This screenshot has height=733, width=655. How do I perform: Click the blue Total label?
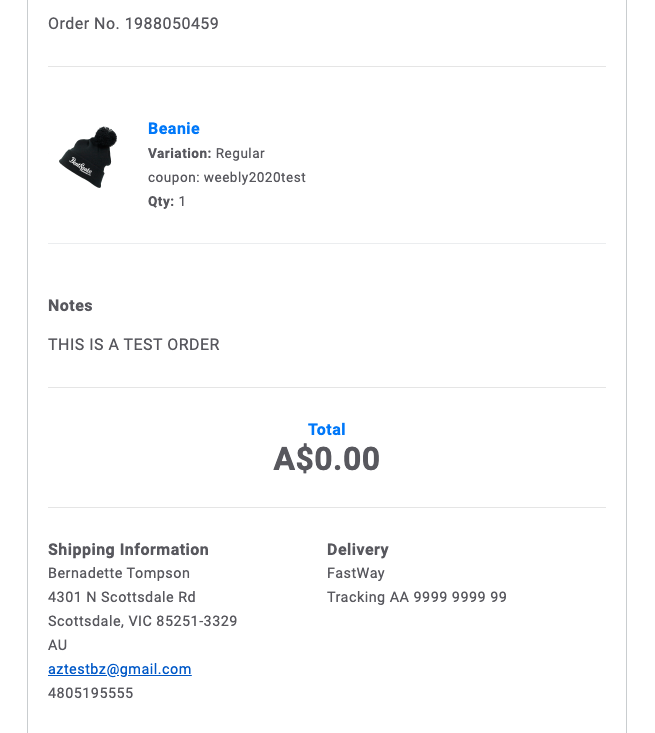[326, 429]
